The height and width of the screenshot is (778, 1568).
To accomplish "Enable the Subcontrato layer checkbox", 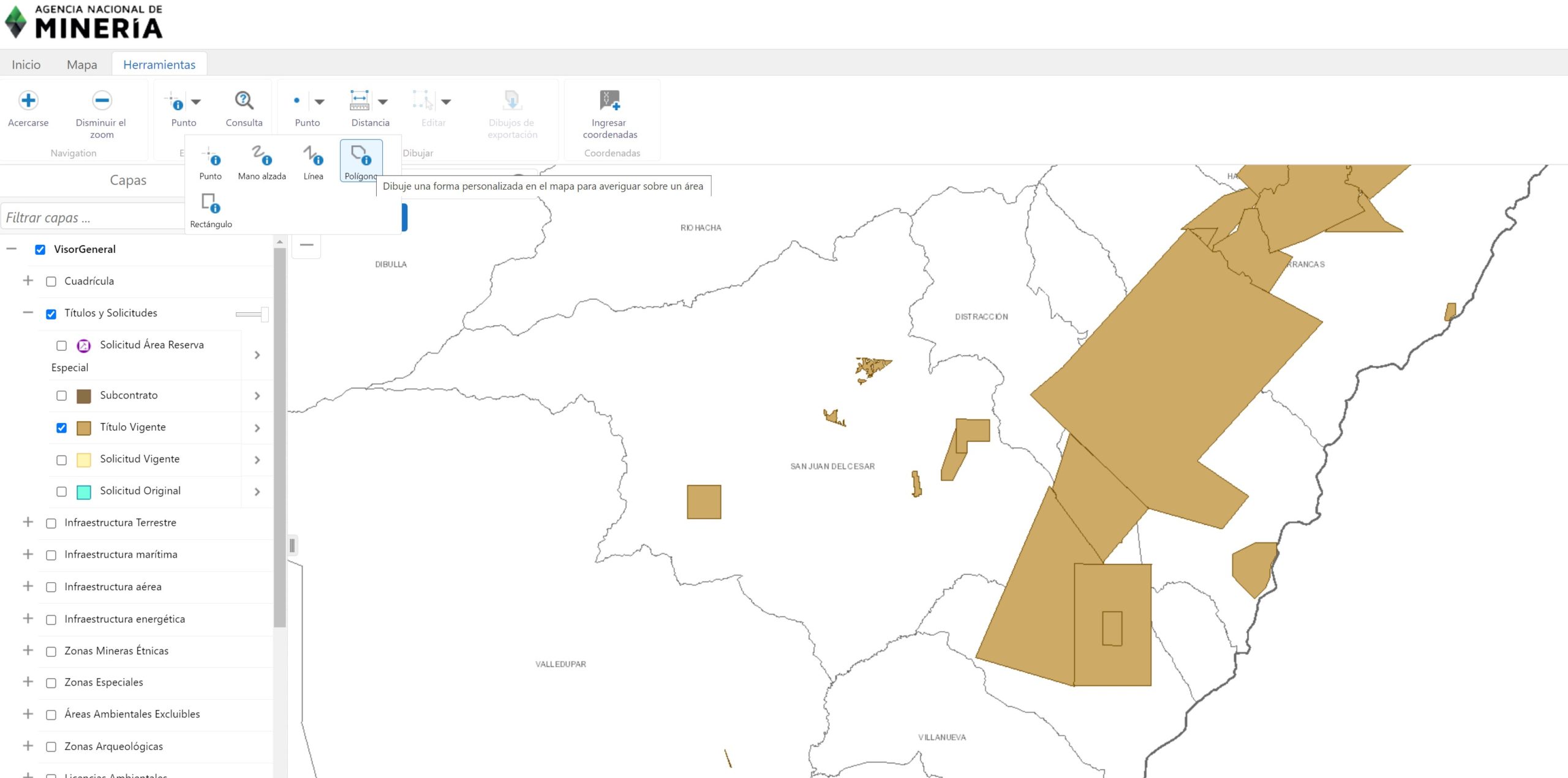I will (x=61, y=395).
